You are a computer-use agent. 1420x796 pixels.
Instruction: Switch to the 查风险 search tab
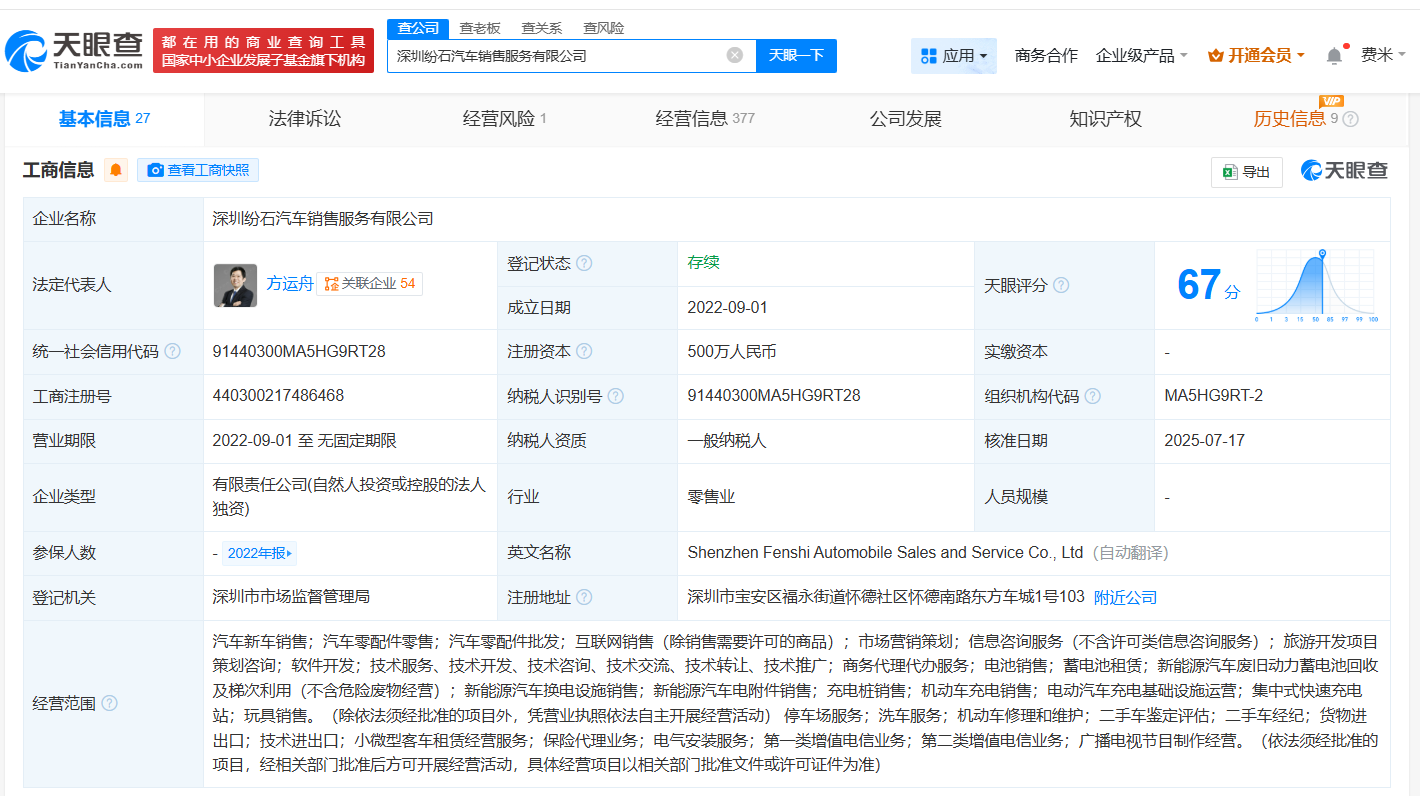tap(603, 28)
